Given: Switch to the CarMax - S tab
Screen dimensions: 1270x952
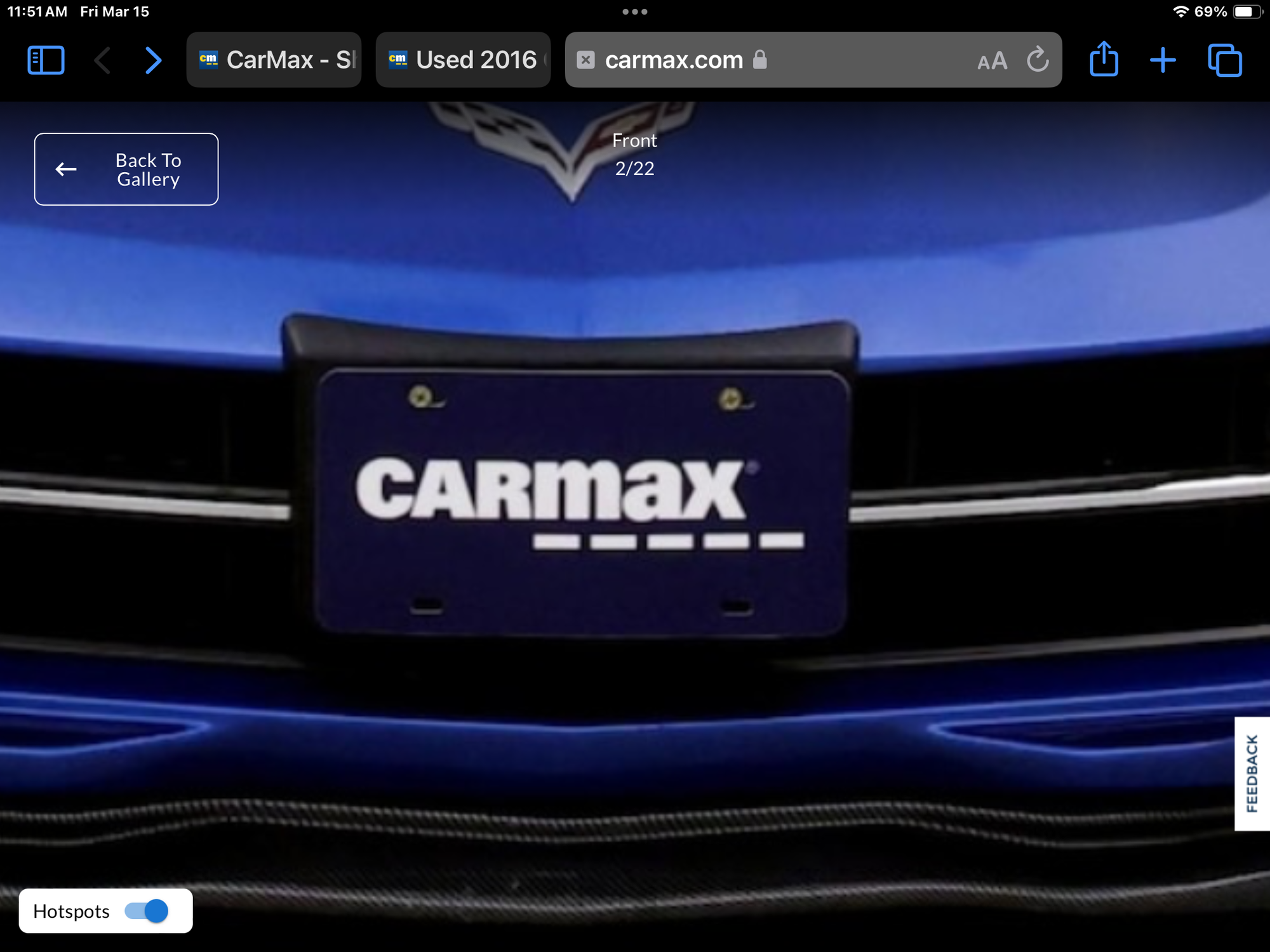Looking at the screenshot, I should (x=273, y=60).
